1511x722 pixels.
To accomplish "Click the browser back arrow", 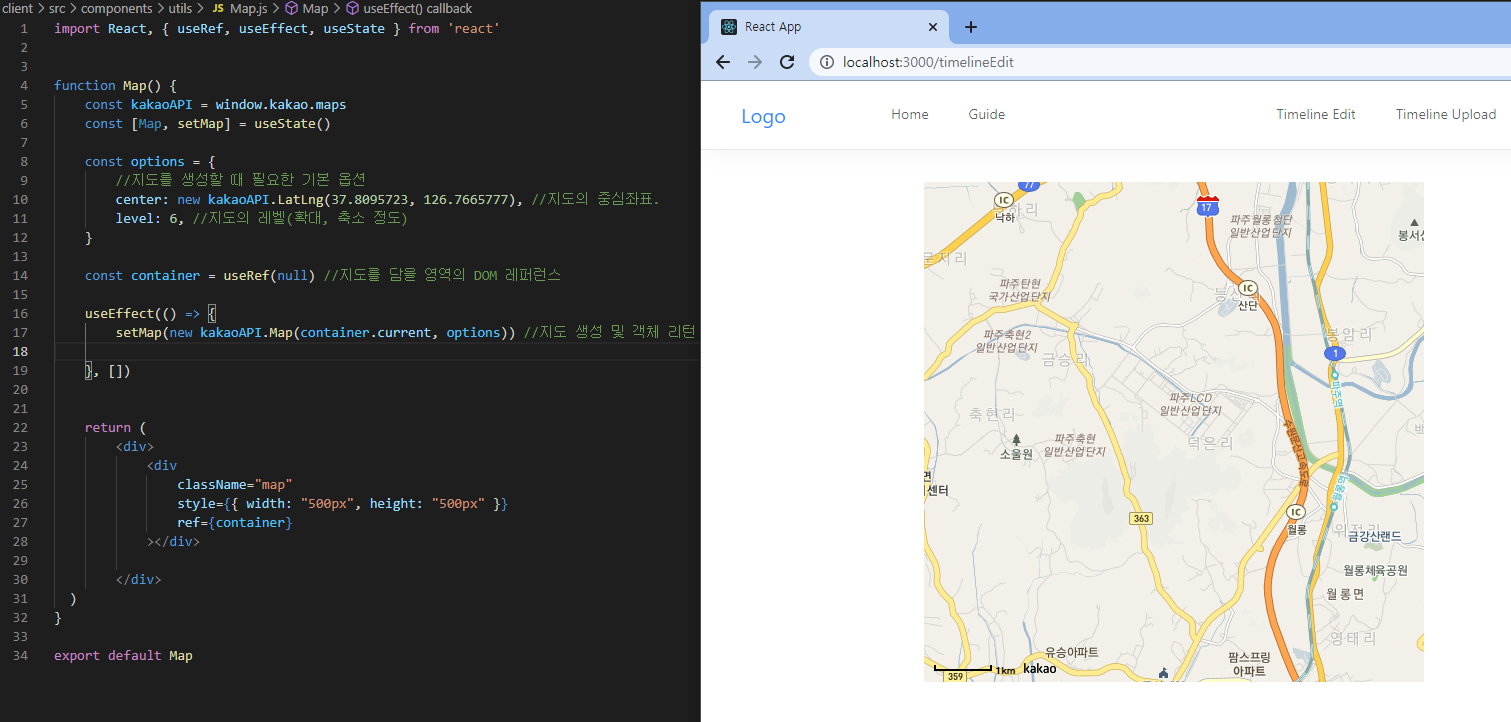I will (x=723, y=61).
